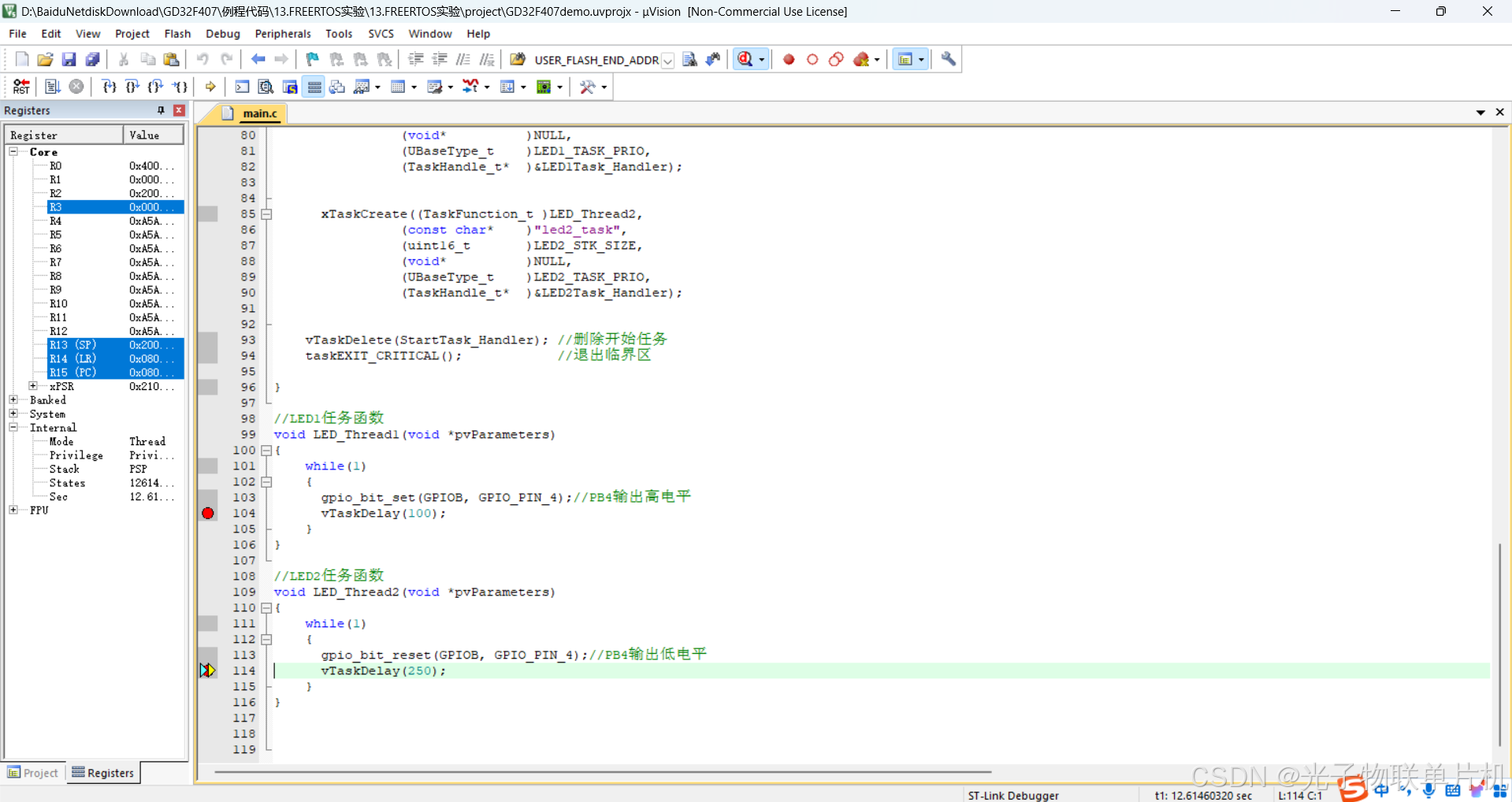The width and height of the screenshot is (1512, 802).
Task: Click the Run to Cursor Line icon
Action: (180, 87)
